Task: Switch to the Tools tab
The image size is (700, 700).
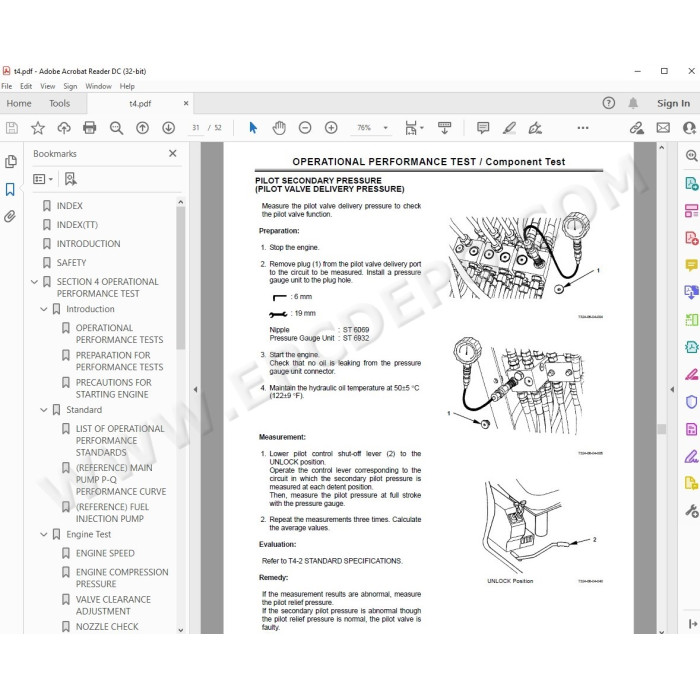Action: coord(59,104)
